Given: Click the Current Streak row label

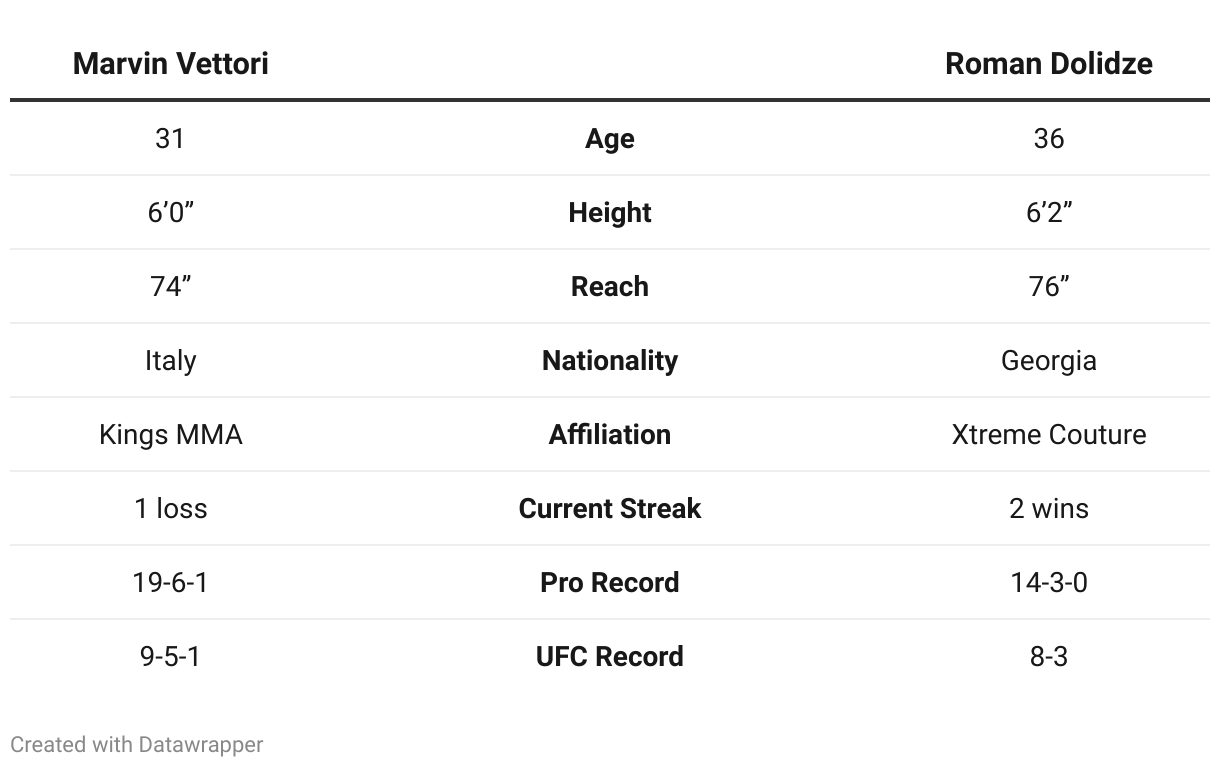Looking at the screenshot, I should [609, 509].
